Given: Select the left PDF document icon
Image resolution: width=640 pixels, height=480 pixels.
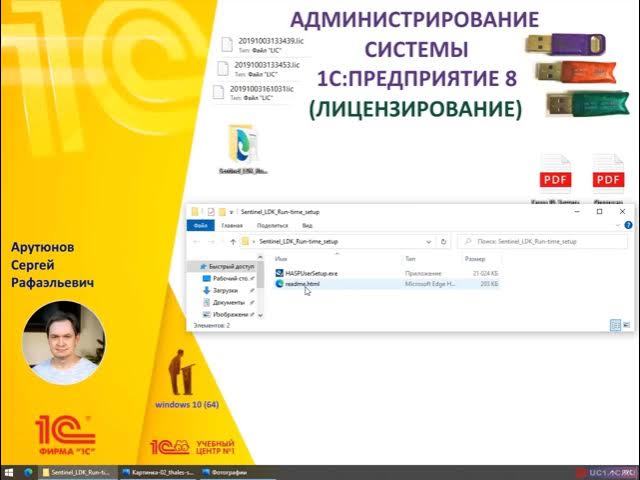Looking at the screenshot, I should tap(555, 179).
